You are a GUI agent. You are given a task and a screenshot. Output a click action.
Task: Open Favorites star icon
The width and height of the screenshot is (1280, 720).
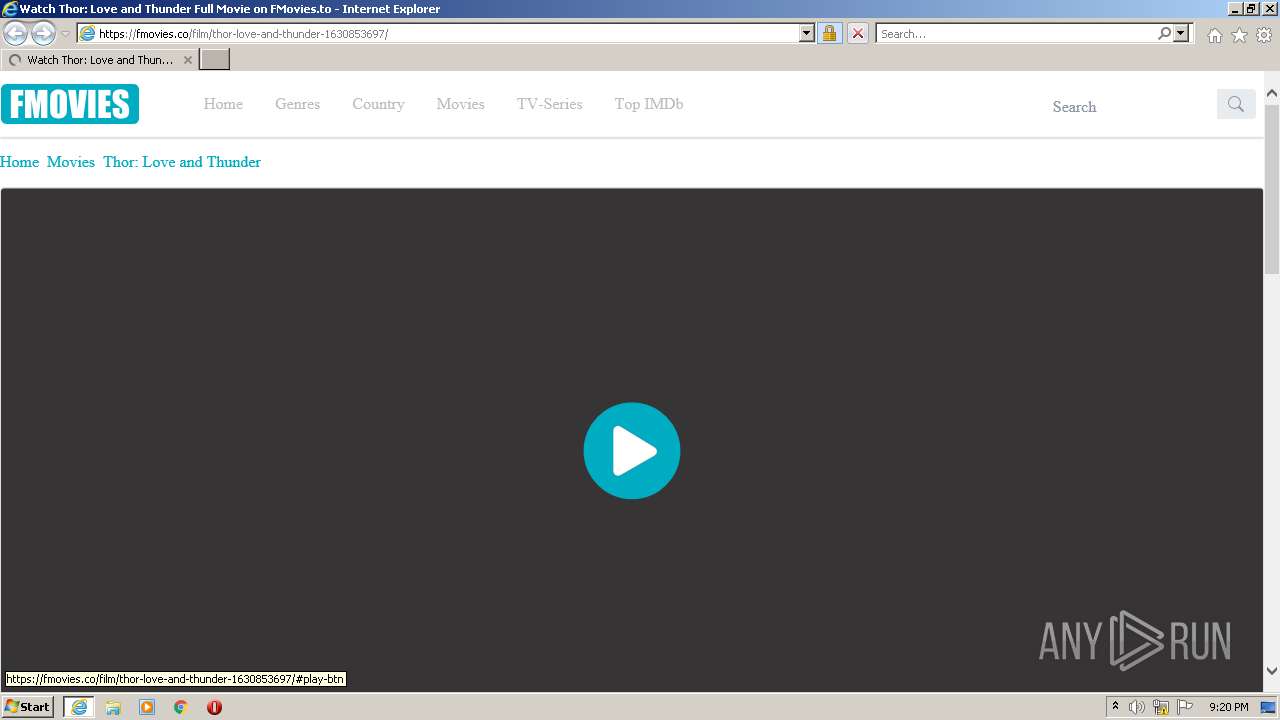point(1239,35)
